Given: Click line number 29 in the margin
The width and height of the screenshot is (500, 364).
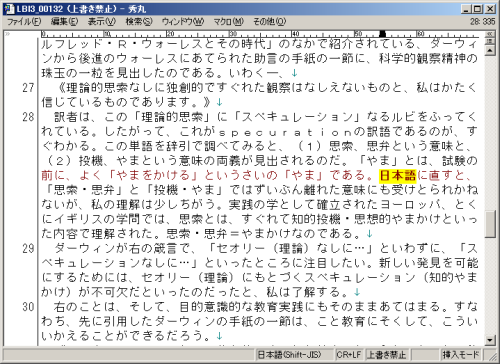Looking at the screenshot, I should [x=28, y=248].
